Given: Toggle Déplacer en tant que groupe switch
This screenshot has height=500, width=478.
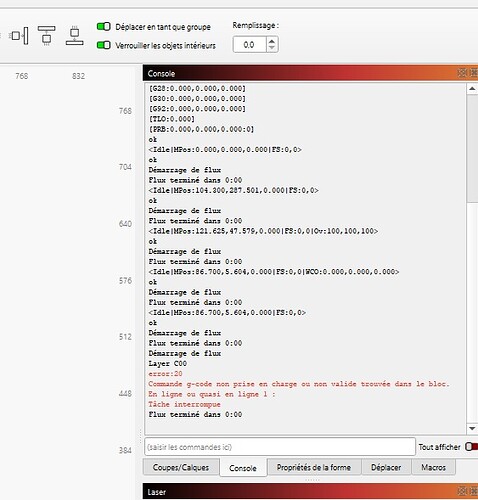Looking at the screenshot, I should click(104, 26).
